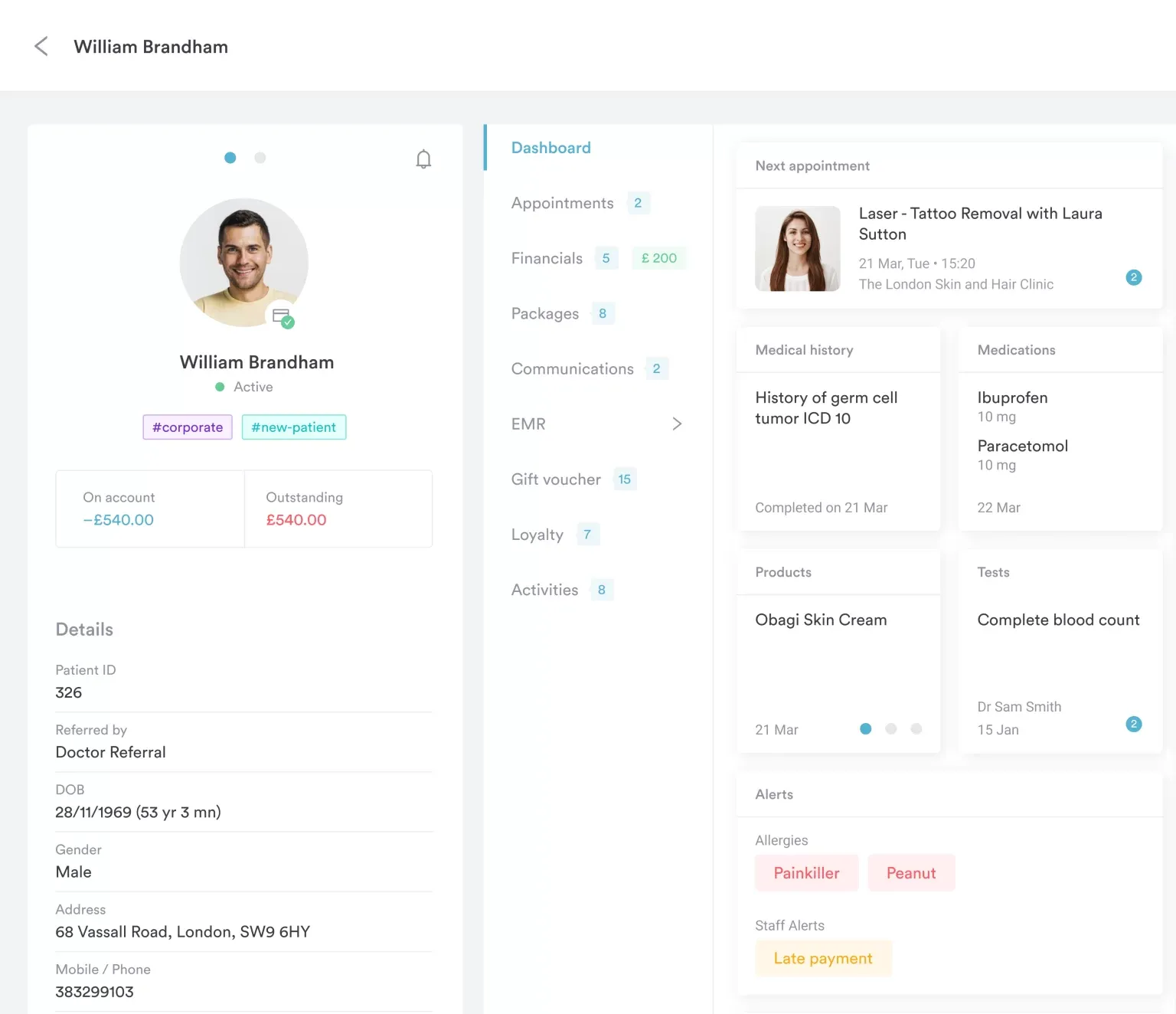Click the £200 badge next to Financials
This screenshot has height=1014, width=1176.
tap(658, 258)
